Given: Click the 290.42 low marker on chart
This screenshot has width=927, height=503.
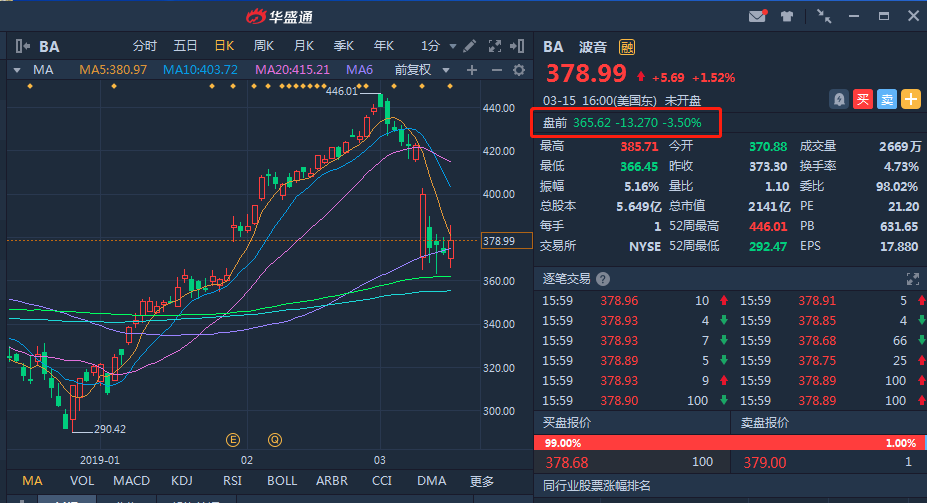Looking at the screenshot, I should 109,429.
